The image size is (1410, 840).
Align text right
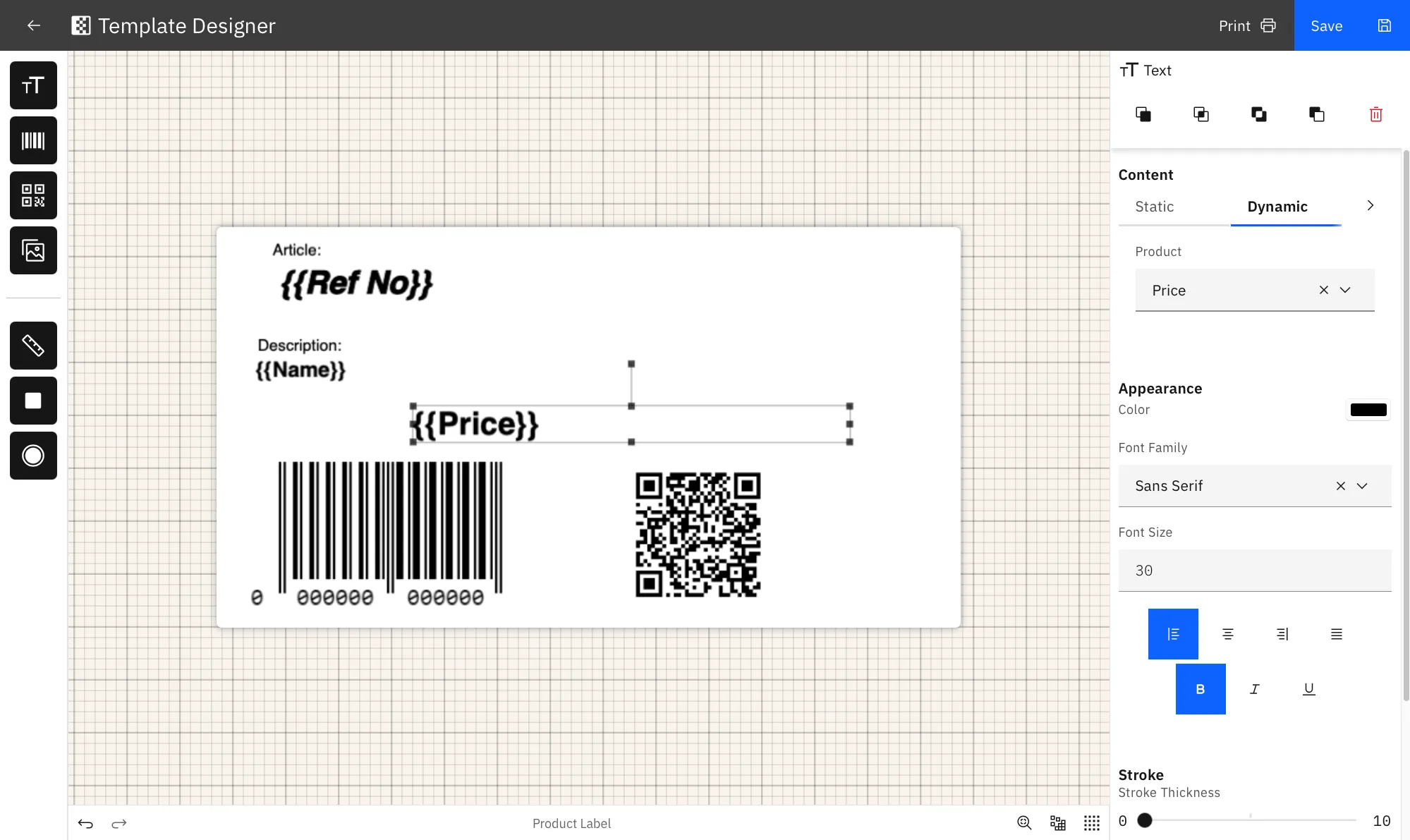(1282, 634)
